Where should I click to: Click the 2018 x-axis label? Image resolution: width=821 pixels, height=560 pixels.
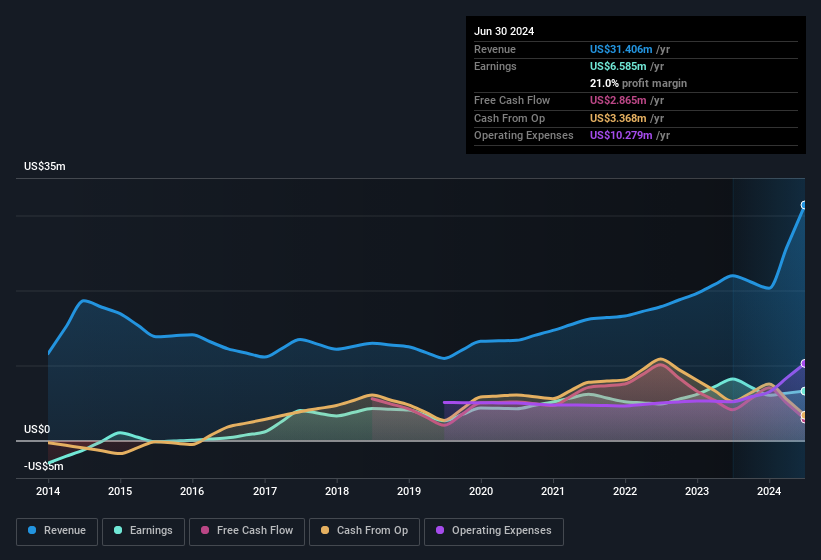(337, 491)
